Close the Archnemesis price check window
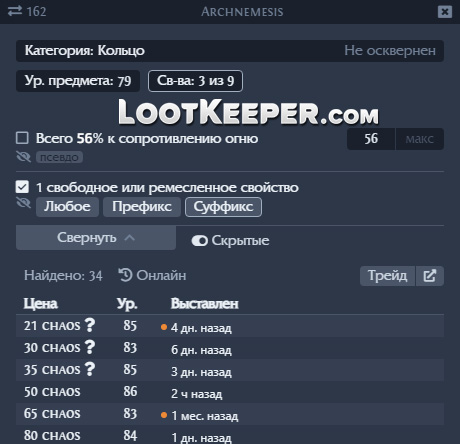Image resolution: width=460 pixels, height=444 pixels. click(x=445, y=12)
